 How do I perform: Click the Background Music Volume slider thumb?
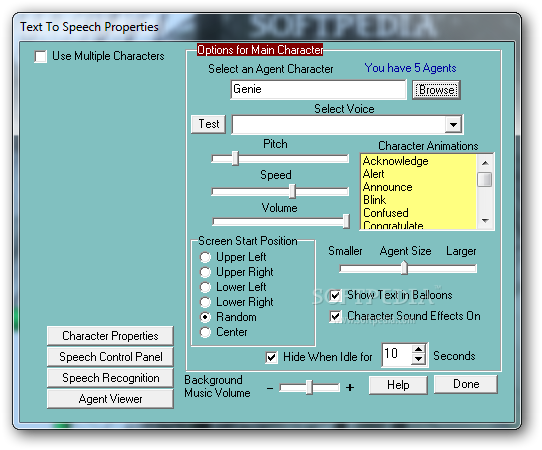coord(309,387)
